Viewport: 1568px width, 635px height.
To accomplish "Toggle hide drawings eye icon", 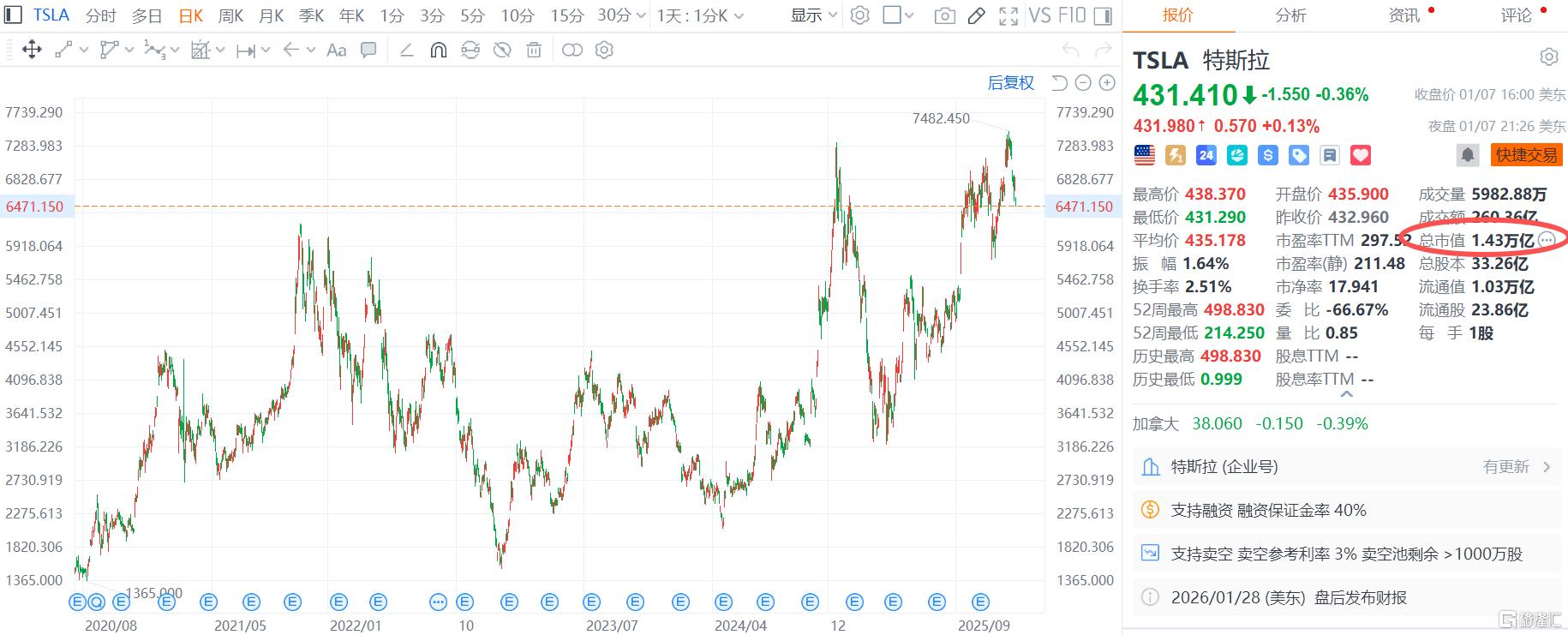I will pos(502,51).
